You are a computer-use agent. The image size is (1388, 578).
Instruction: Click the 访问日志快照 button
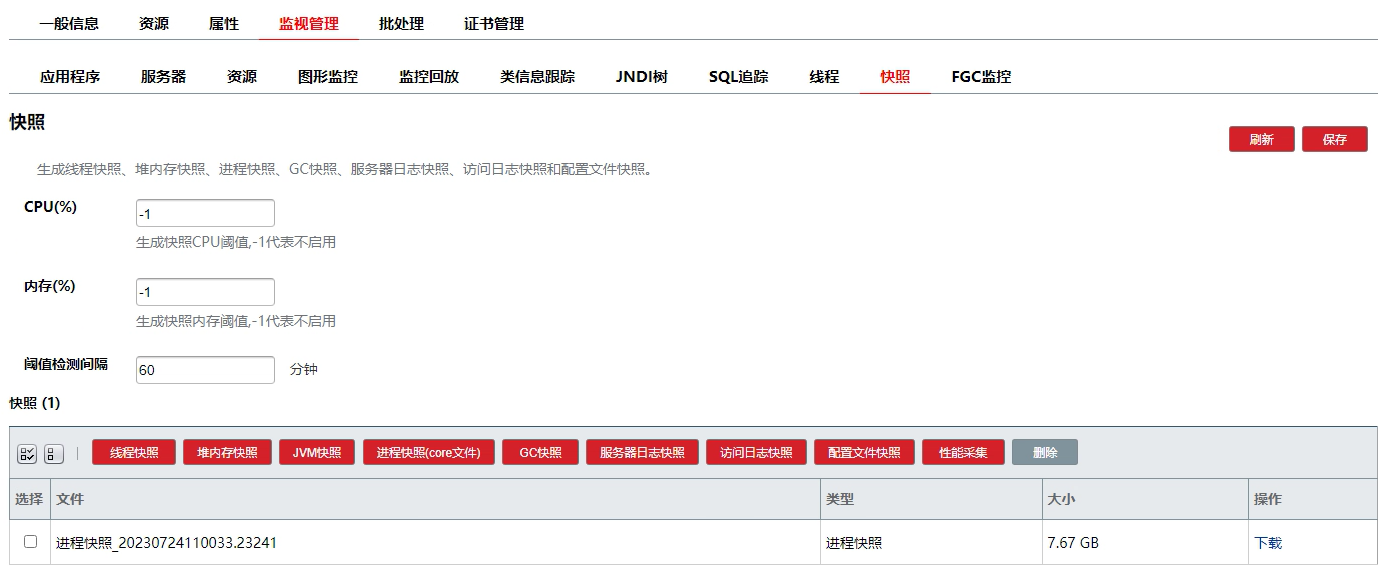point(756,453)
